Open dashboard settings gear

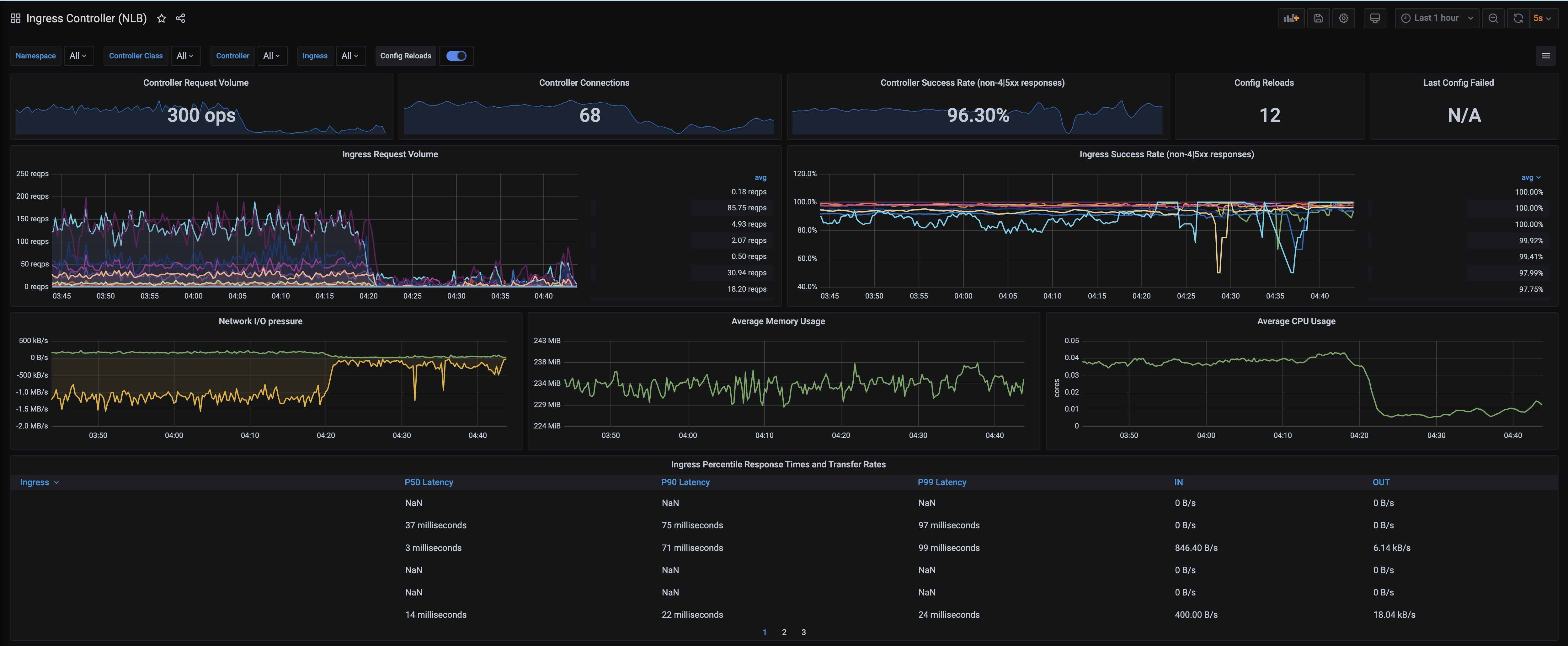point(1343,18)
